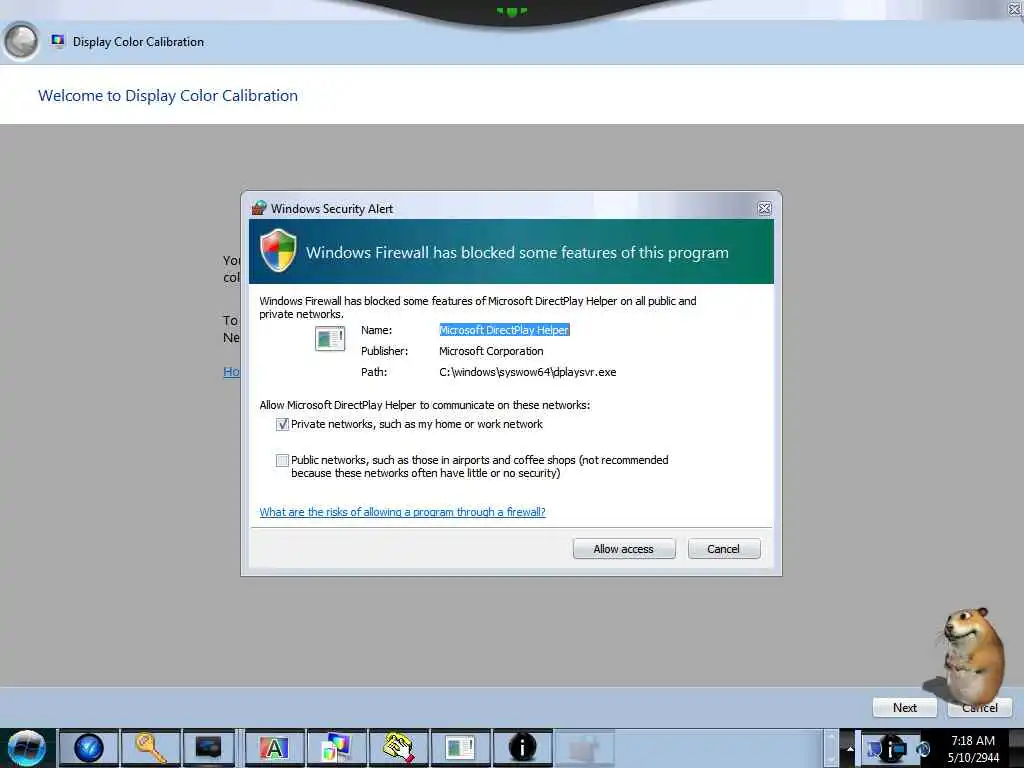
Task: Open the Windows Start orb
Action: coord(26,748)
